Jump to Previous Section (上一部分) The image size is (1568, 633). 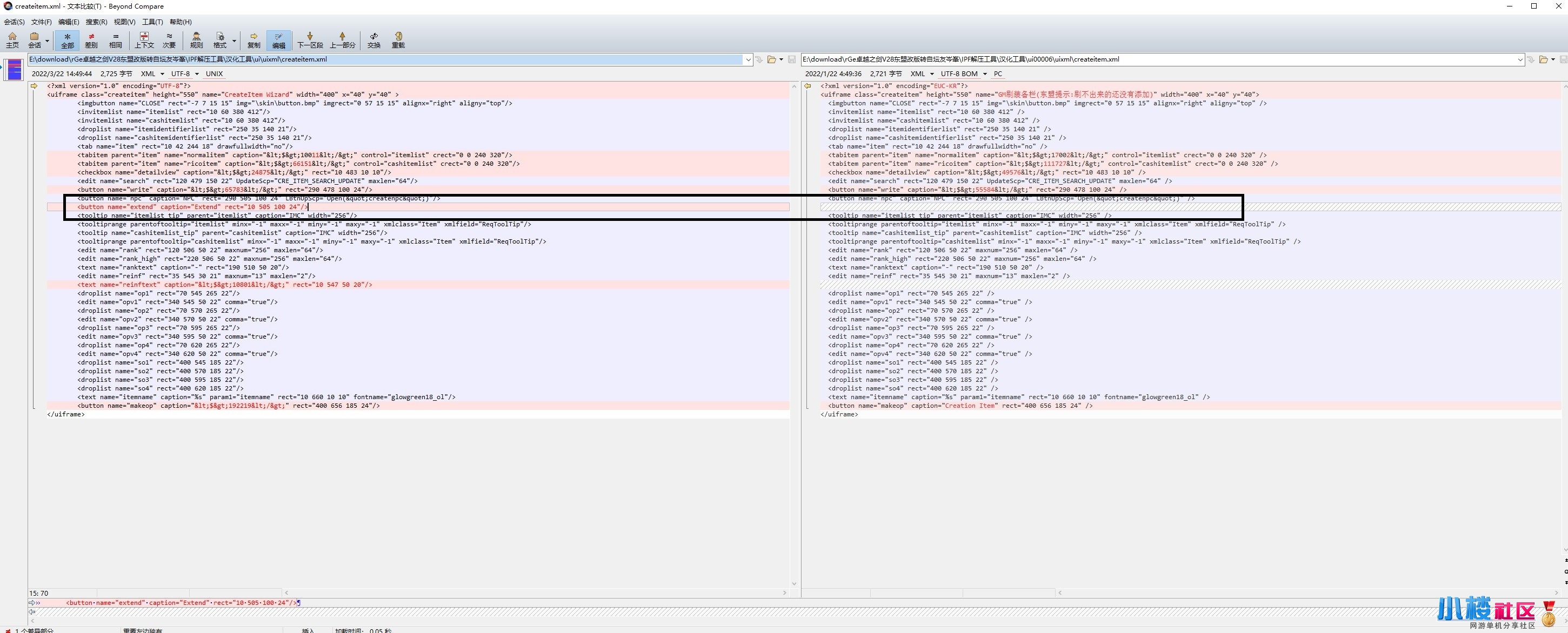[x=342, y=40]
